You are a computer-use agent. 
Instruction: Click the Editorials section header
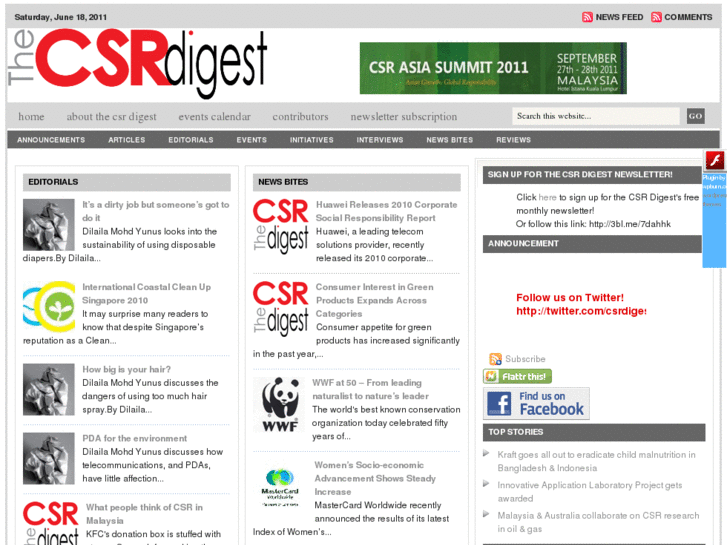point(127,182)
